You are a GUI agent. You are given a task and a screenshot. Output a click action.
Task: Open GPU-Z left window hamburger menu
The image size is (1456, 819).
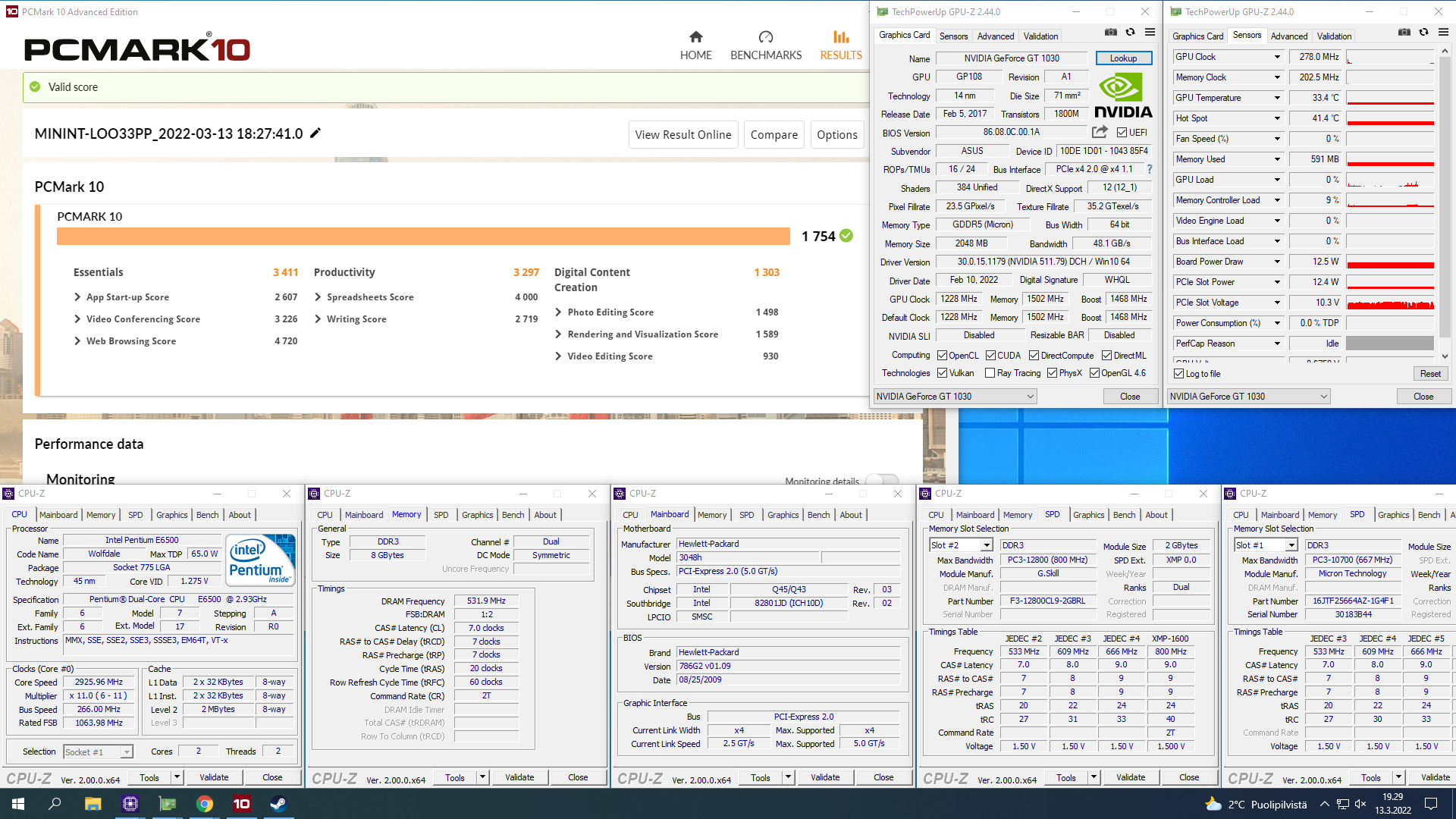tap(1150, 33)
